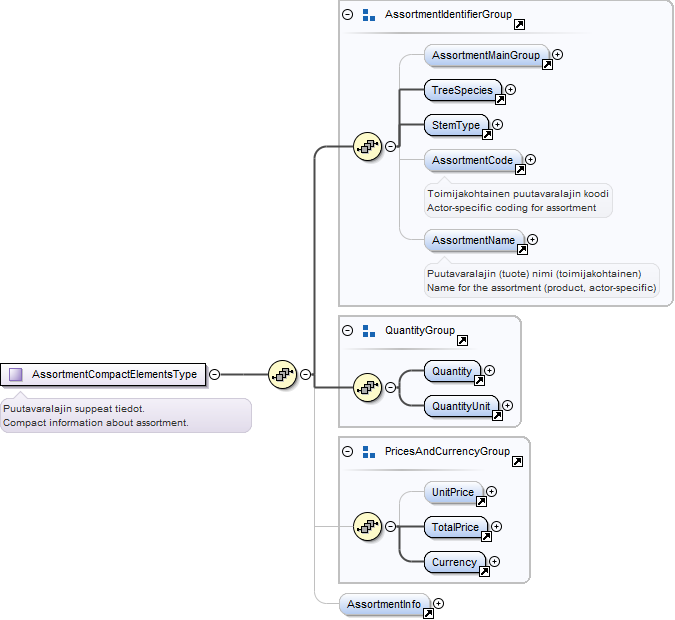The image size is (675, 620).
Task: Select the Quantity element
Action: 452,372
